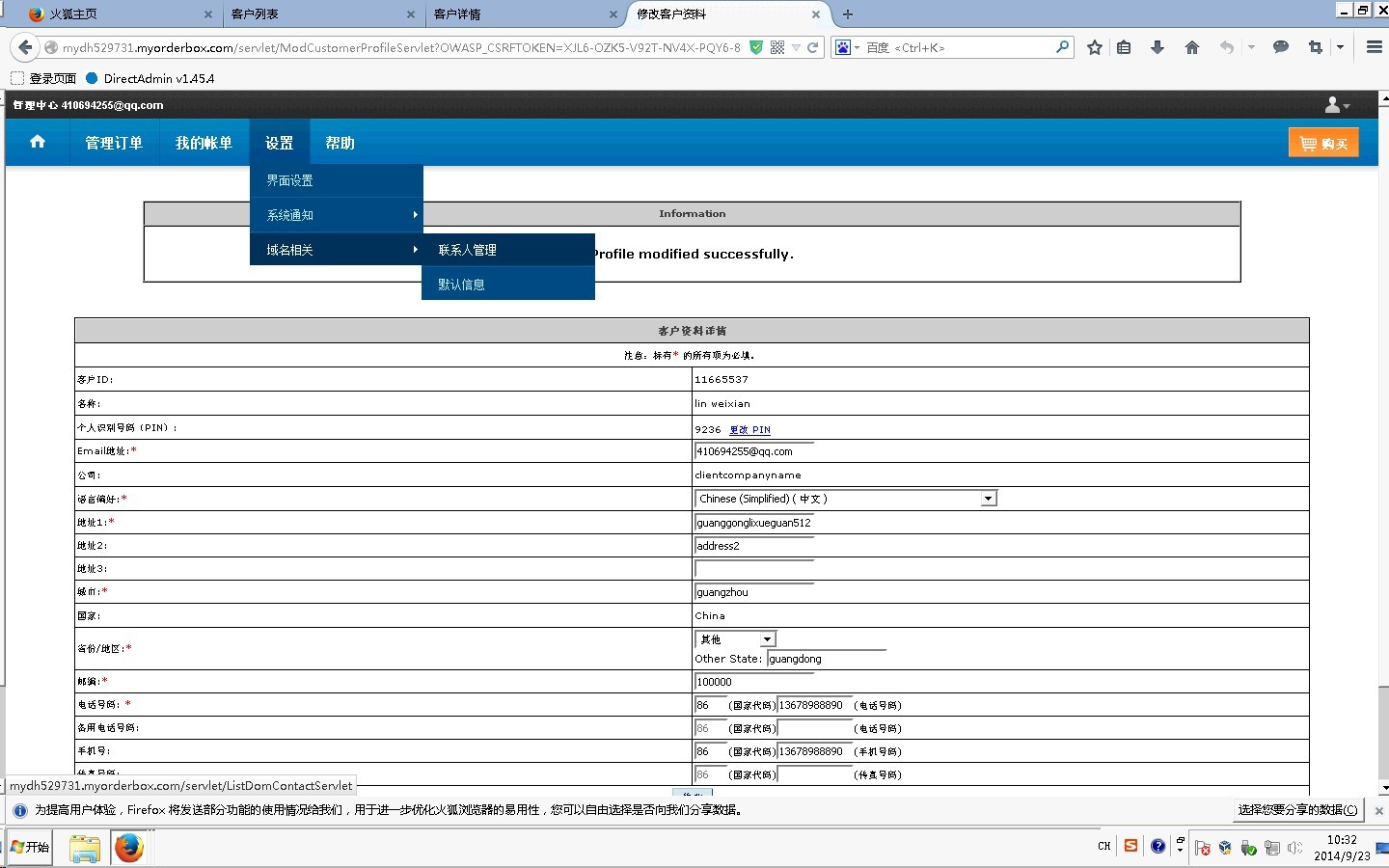This screenshot has height=868, width=1389.
Task: Click the 更改 PIN link
Action: tap(749, 430)
